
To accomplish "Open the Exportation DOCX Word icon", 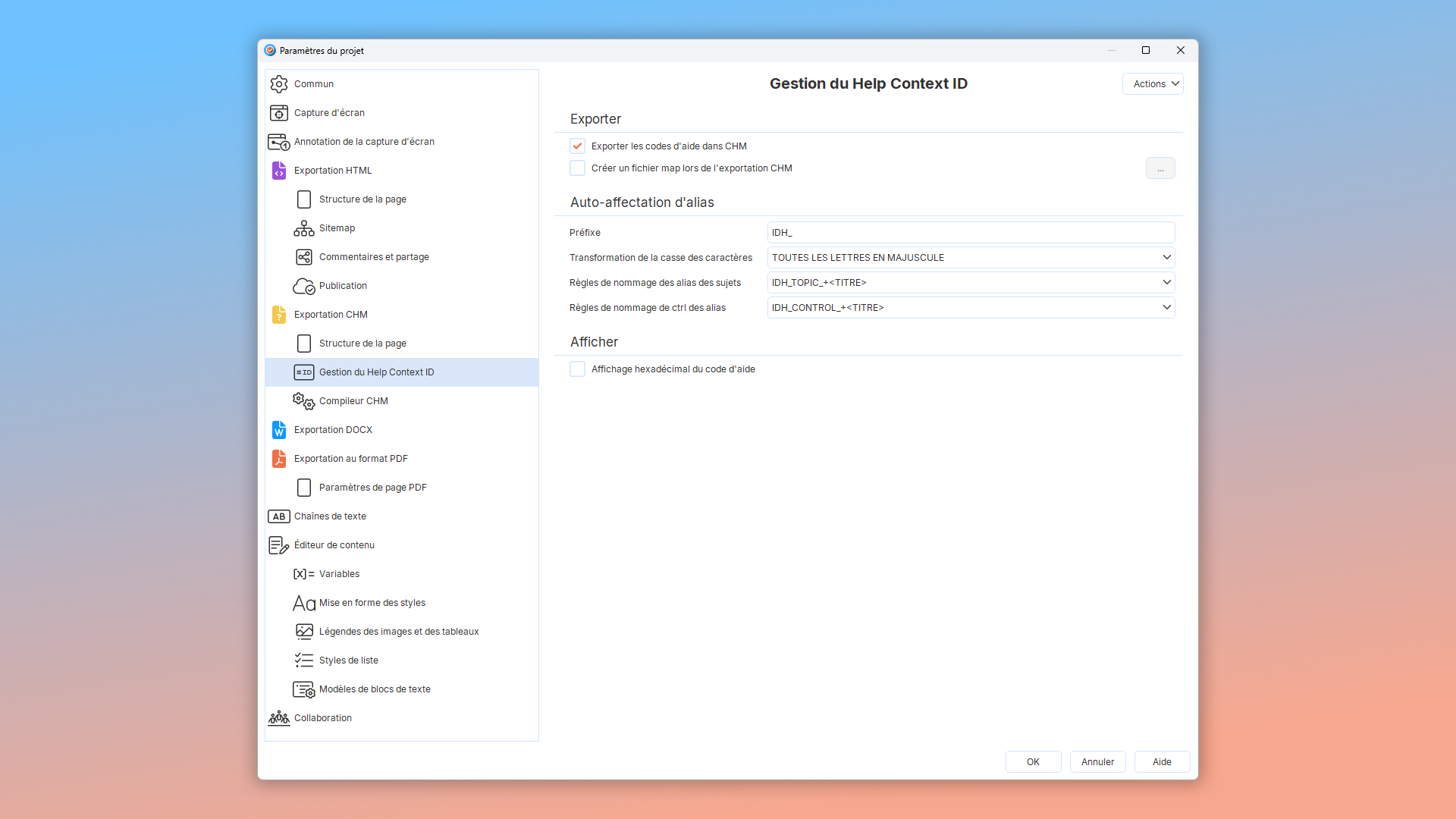I will 279,430.
